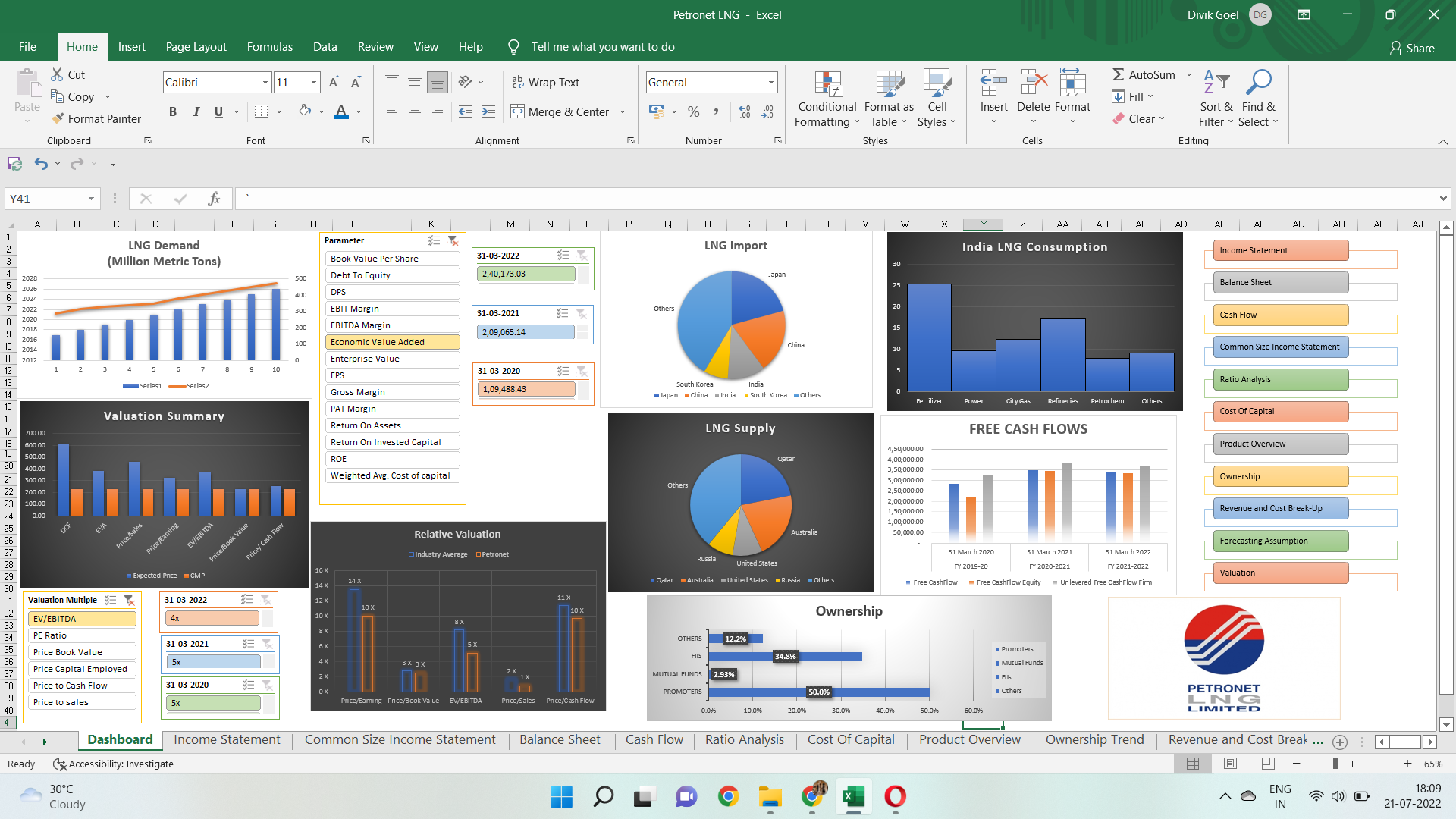
Task: Collapse the ribbon
Action: [1442, 141]
